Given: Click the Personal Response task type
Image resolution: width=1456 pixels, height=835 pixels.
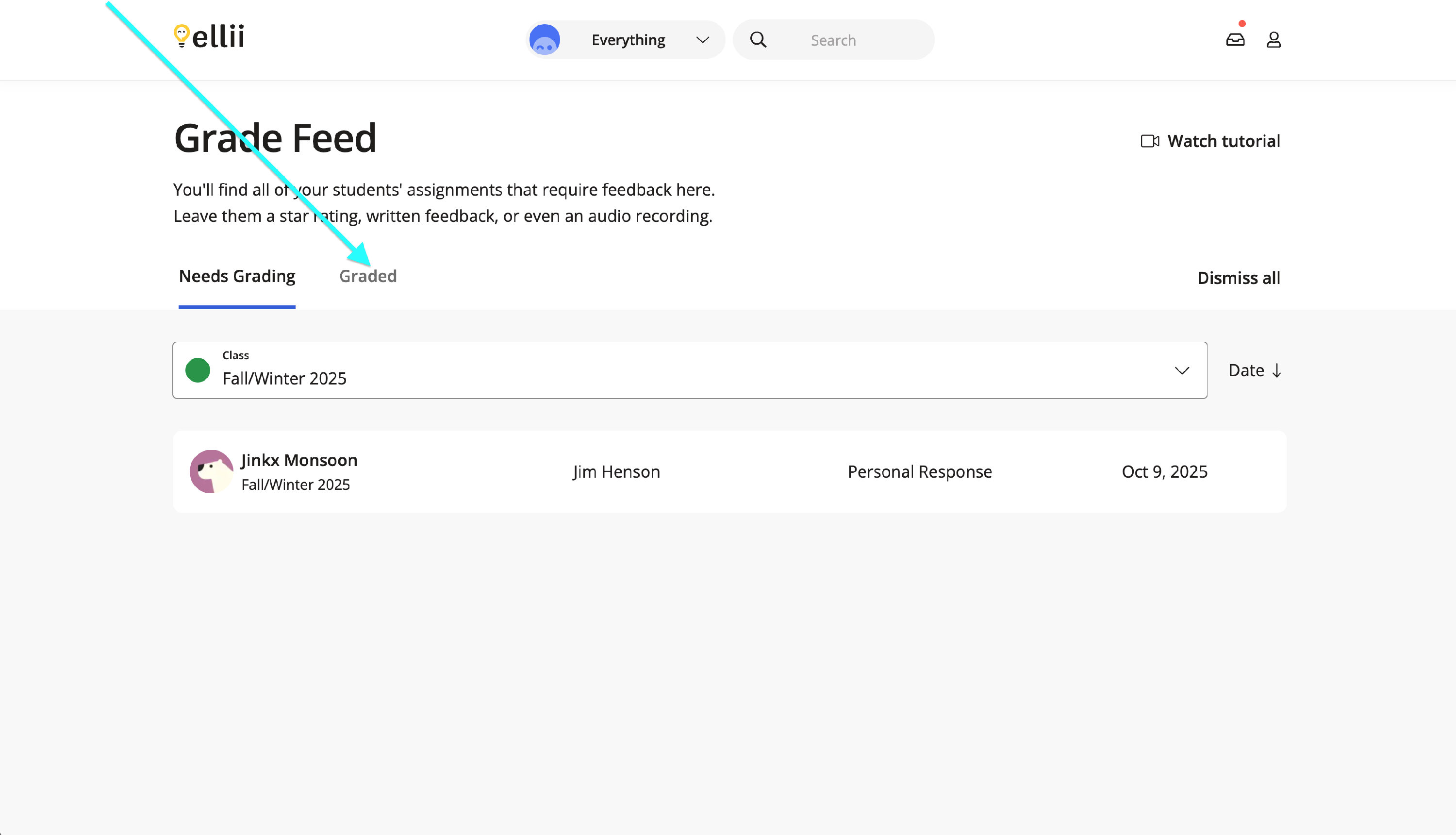Looking at the screenshot, I should [919, 471].
